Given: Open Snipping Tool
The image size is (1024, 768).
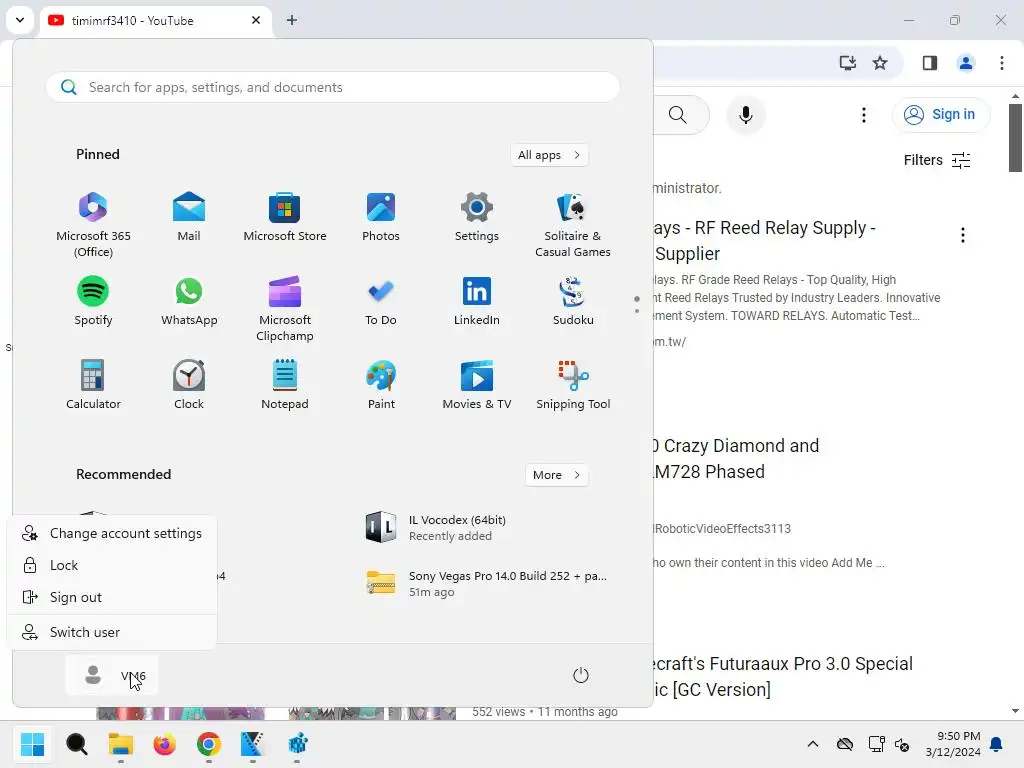Looking at the screenshot, I should 573,384.
